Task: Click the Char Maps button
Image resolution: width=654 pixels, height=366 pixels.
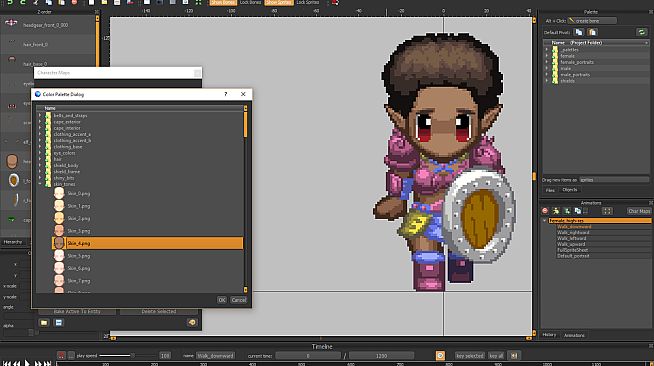Action: tap(639, 211)
